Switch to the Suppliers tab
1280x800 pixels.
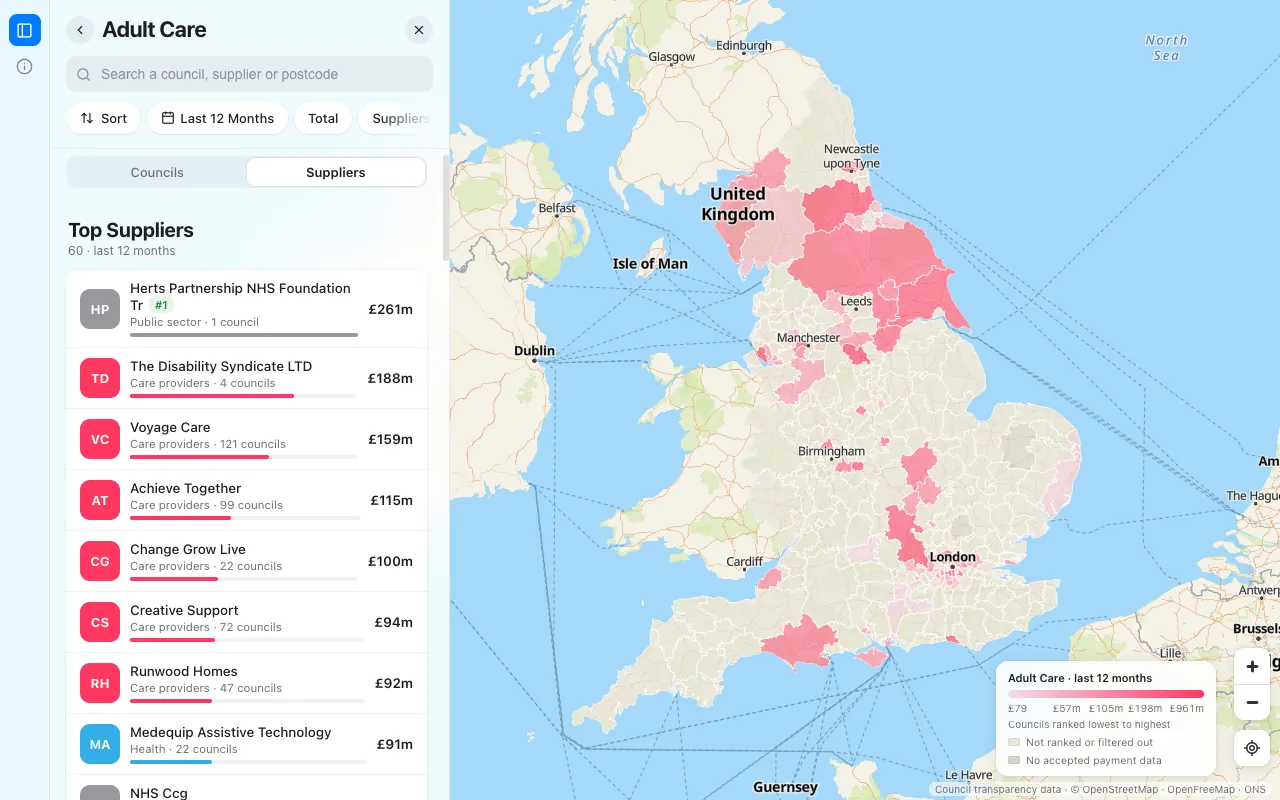tap(336, 172)
